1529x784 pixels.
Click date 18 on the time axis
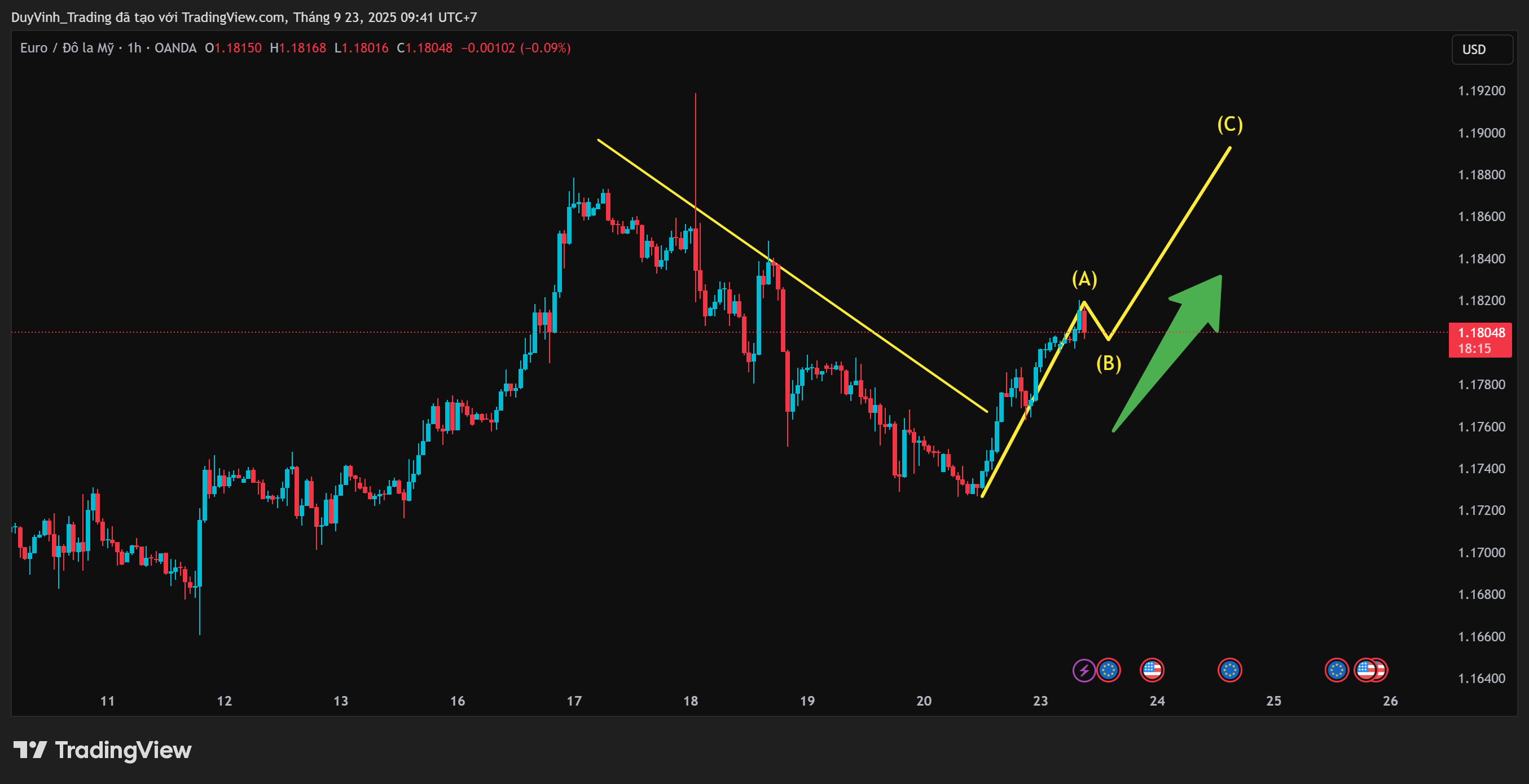coord(691,701)
